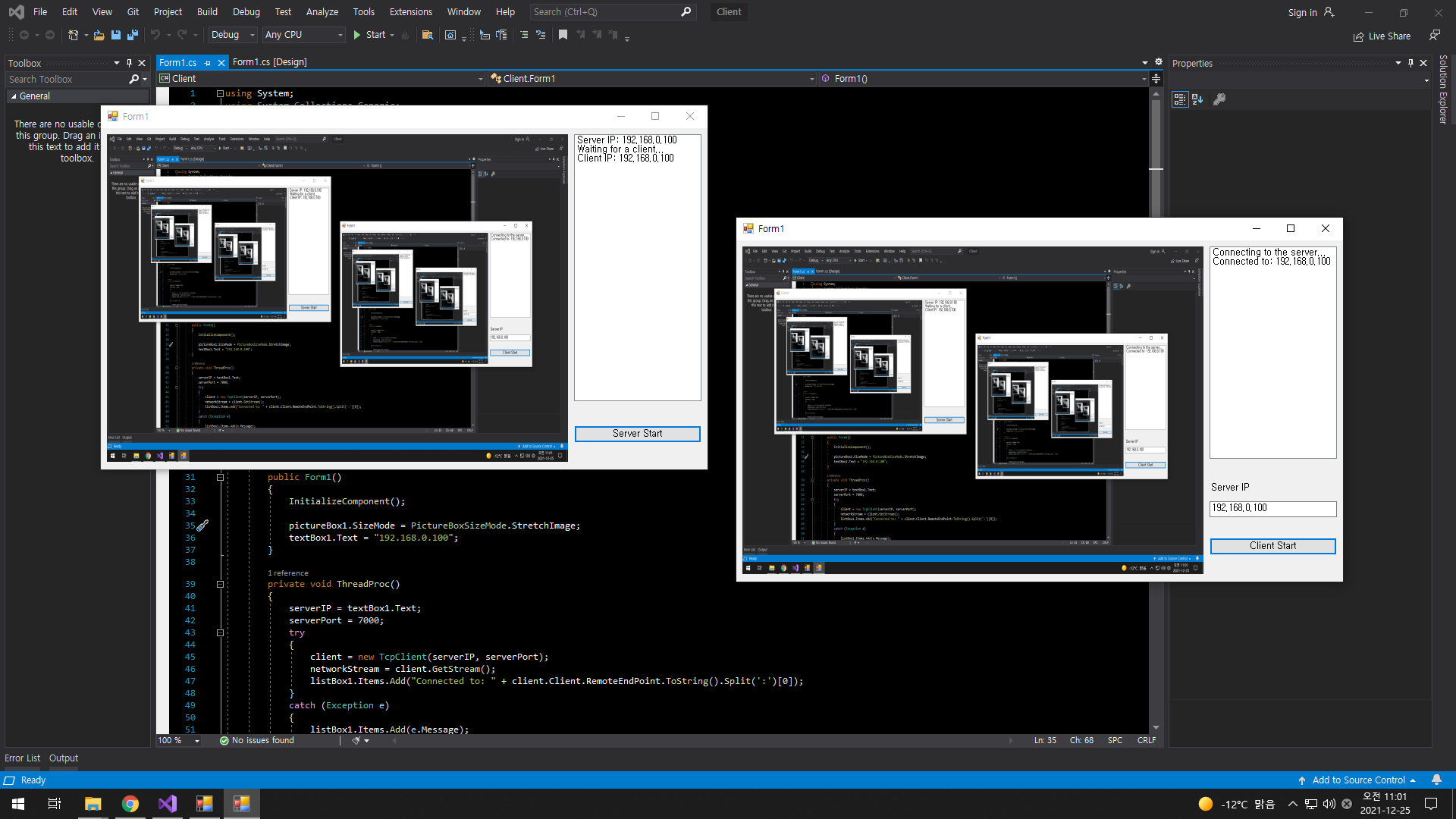Click the Categorized view icon in Properties
The height and width of the screenshot is (819, 1456).
coord(1180,99)
